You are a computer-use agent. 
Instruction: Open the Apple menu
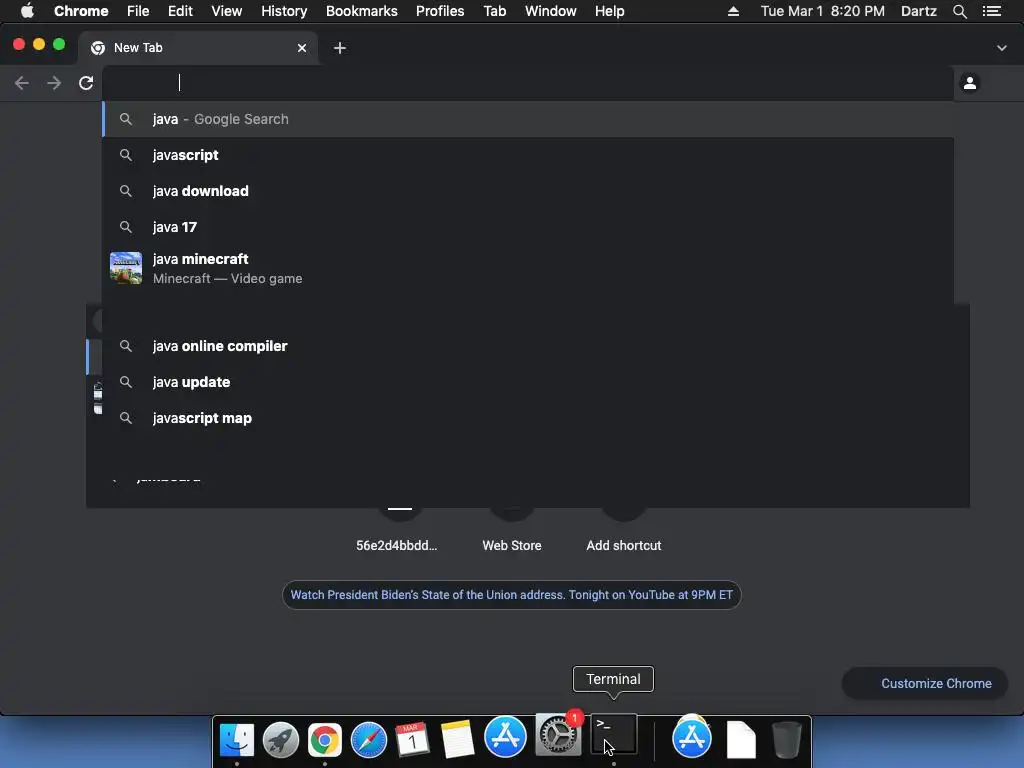27,11
